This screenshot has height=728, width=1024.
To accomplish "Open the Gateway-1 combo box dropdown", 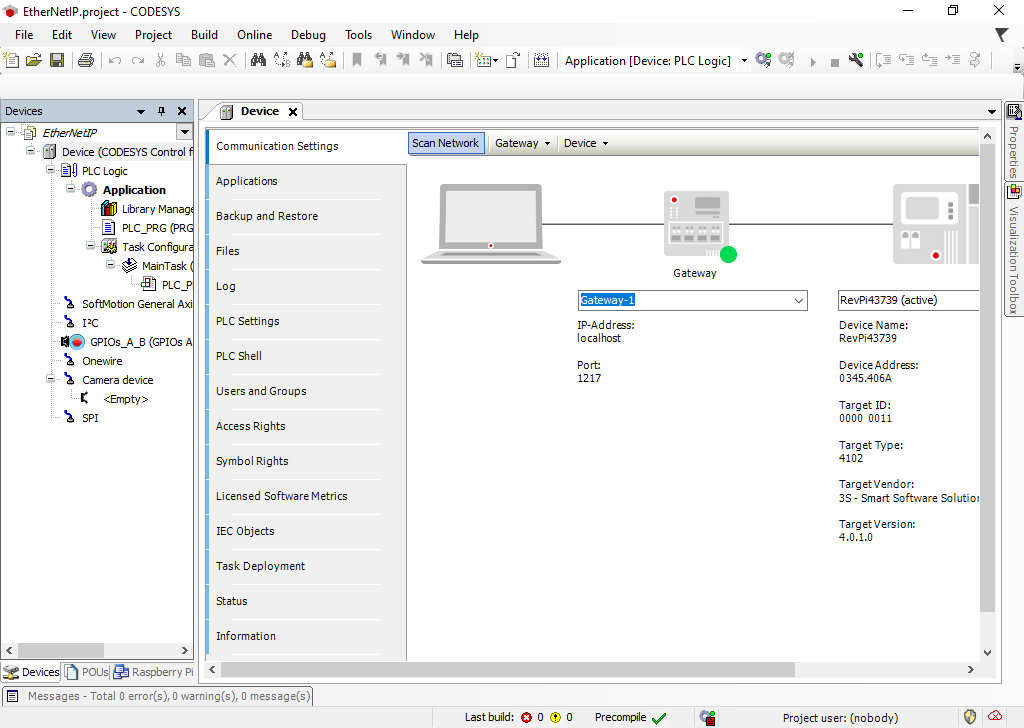I will point(798,301).
